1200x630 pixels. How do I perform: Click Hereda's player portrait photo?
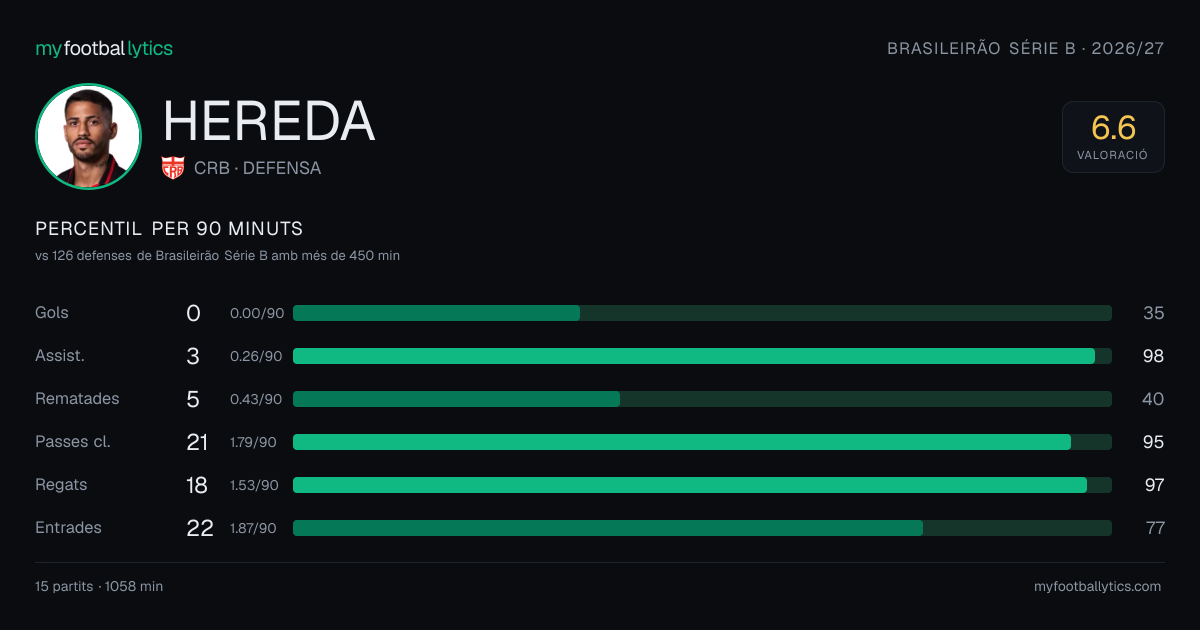[88, 136]
